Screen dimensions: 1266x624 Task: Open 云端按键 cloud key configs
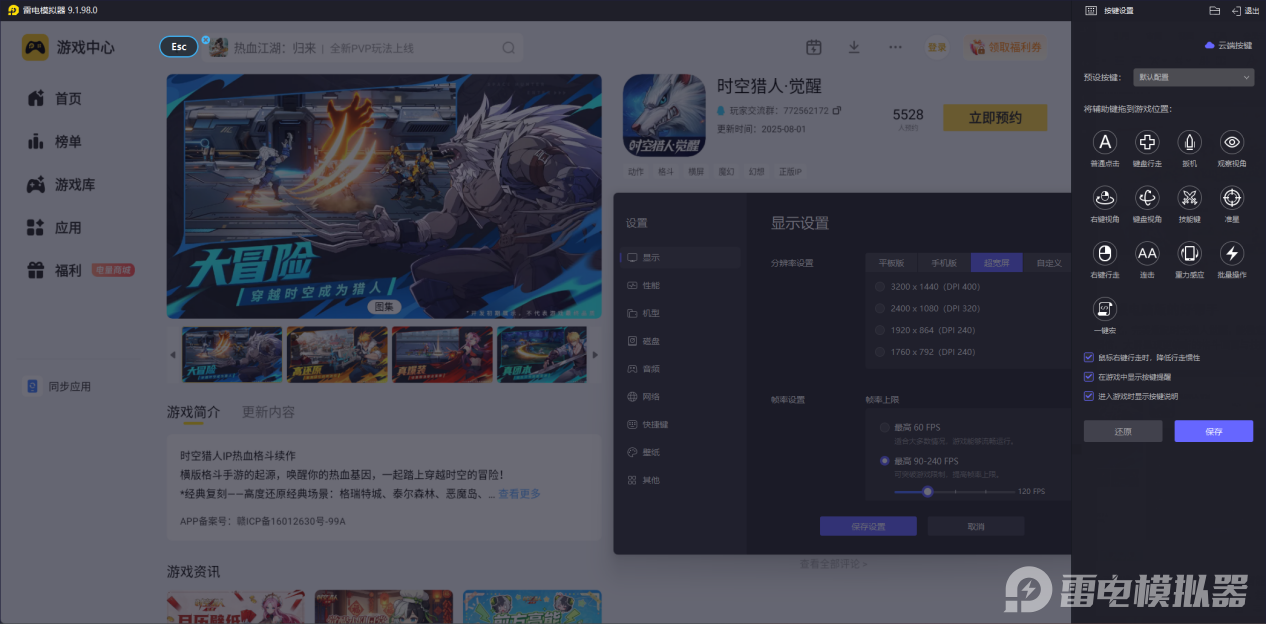click(x=1228, y=46)
